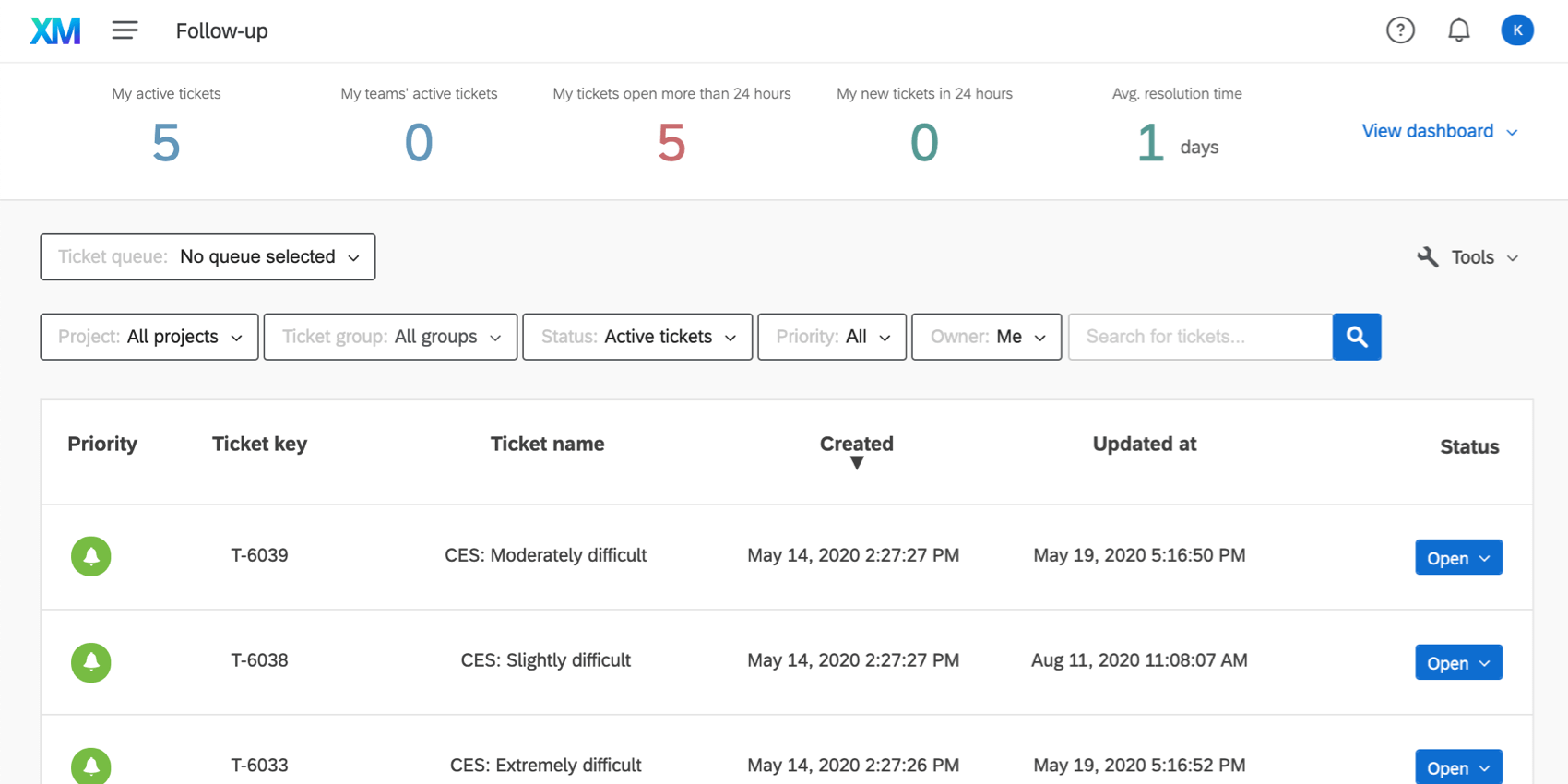Open ticket CES: Moderately difficult
1568x784 pixels.
[545, 555]
